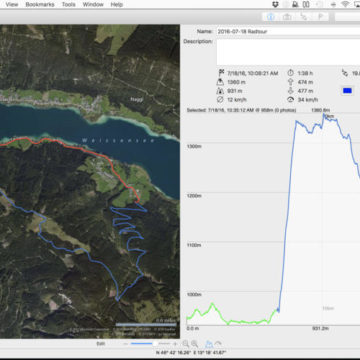Select the photos camera toolbar icon
This screenshot has height=360, width=360.
coord(287,17)
